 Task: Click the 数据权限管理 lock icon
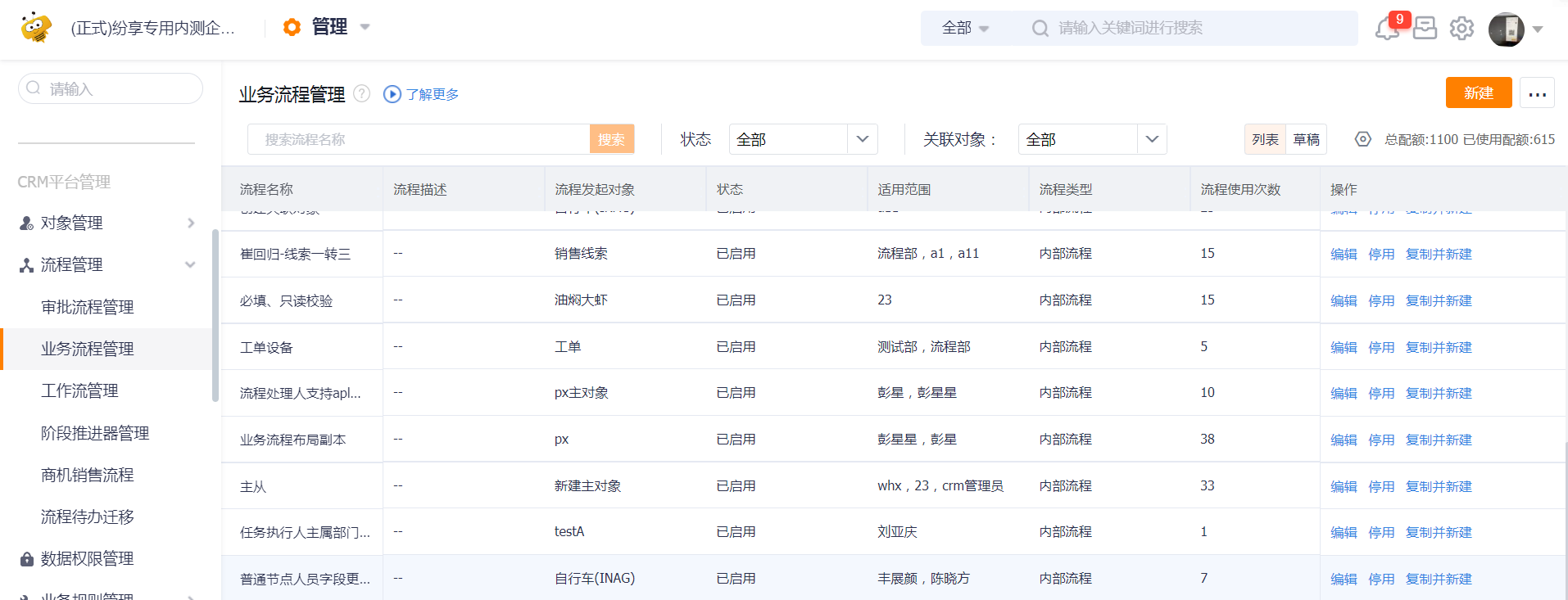[26, 559]
